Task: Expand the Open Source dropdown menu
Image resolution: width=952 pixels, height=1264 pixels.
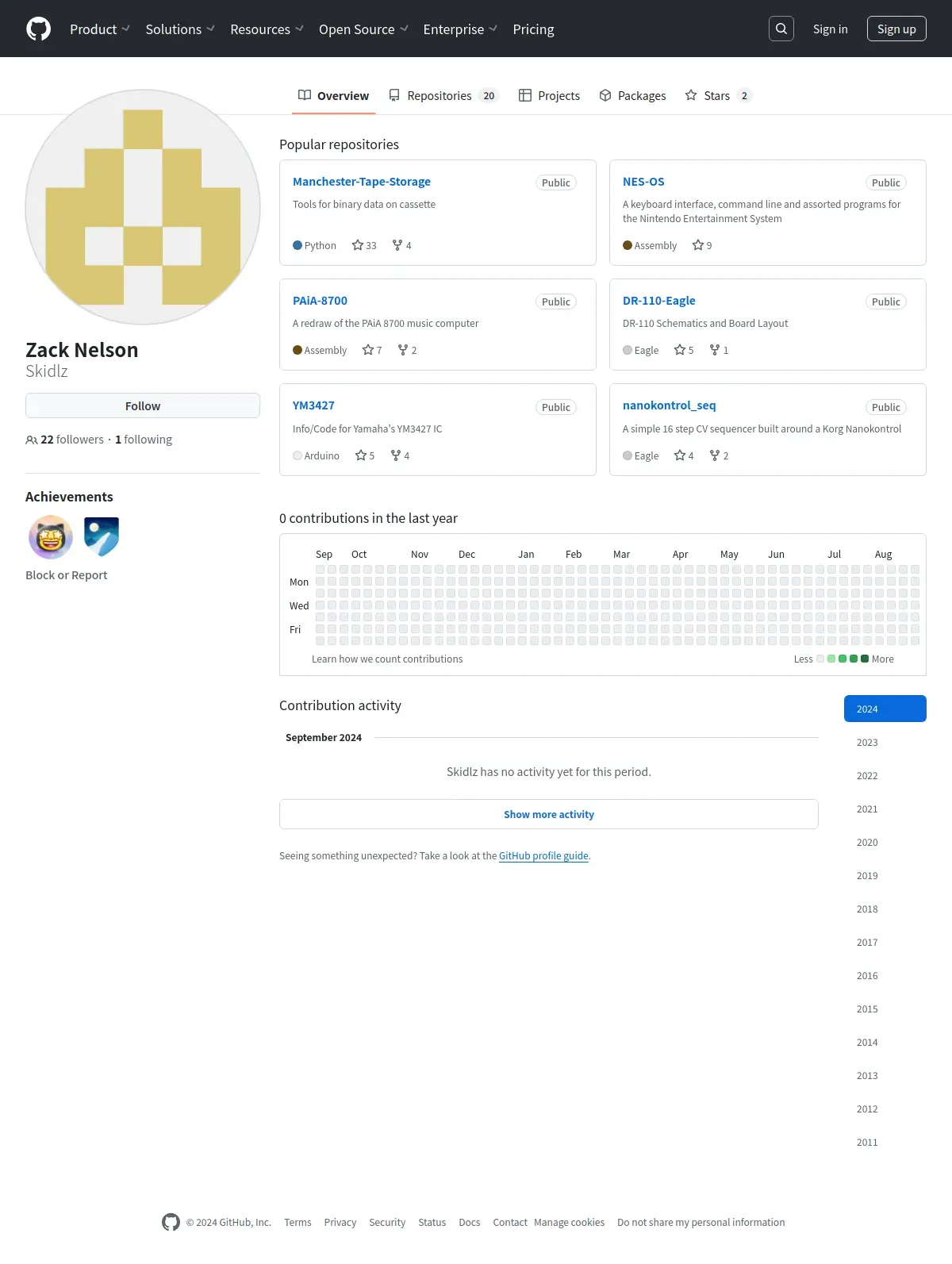Action: coord(363,29)
